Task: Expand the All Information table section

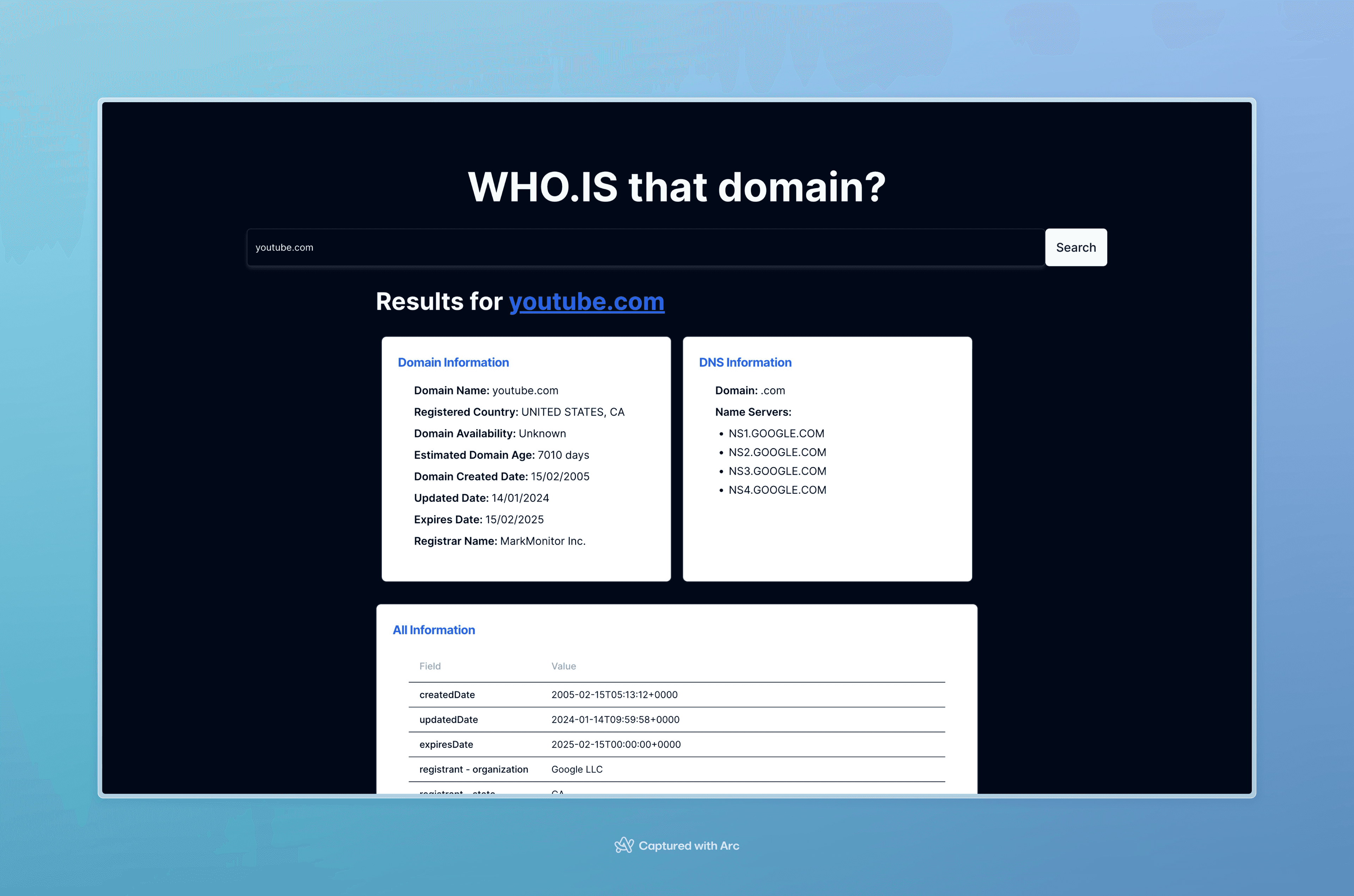Action: click(x=433, y=629)
